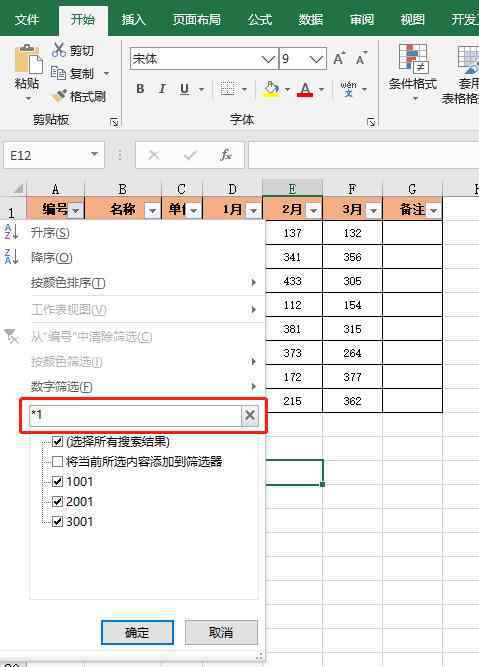Click the Format Painter brush icon
The width and height of the screenshot is (479, 667).
pyautogui.click(x=59, y=96)
